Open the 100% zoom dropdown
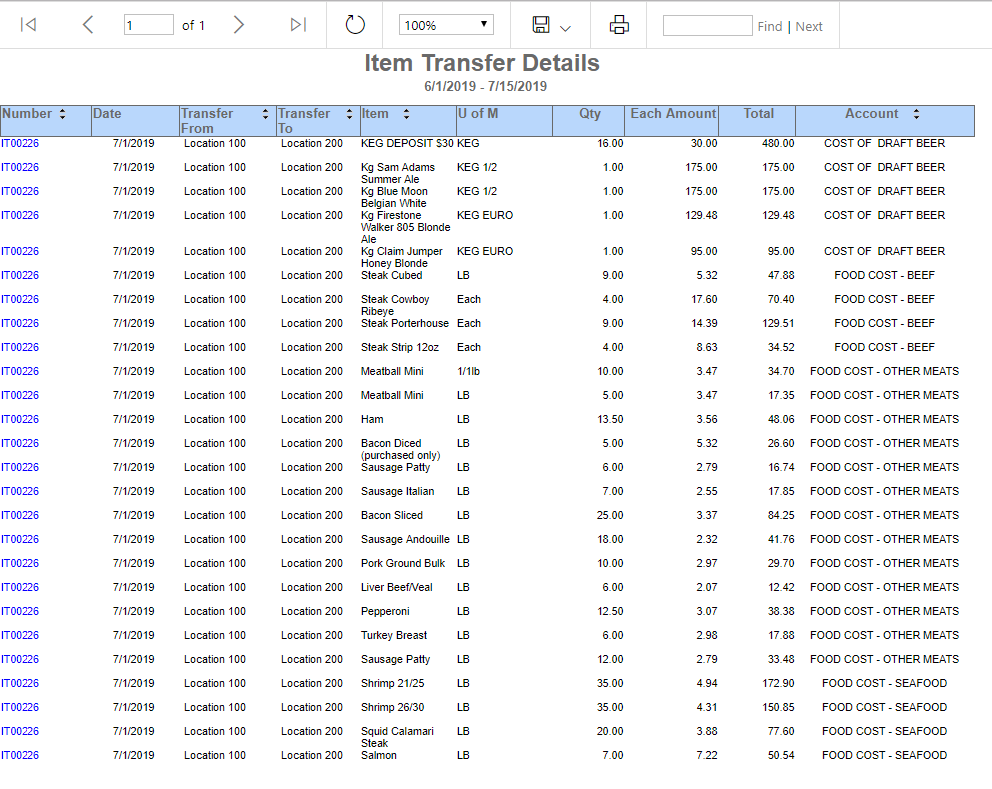This screenshot has height=789, width=992. [446, 25]
